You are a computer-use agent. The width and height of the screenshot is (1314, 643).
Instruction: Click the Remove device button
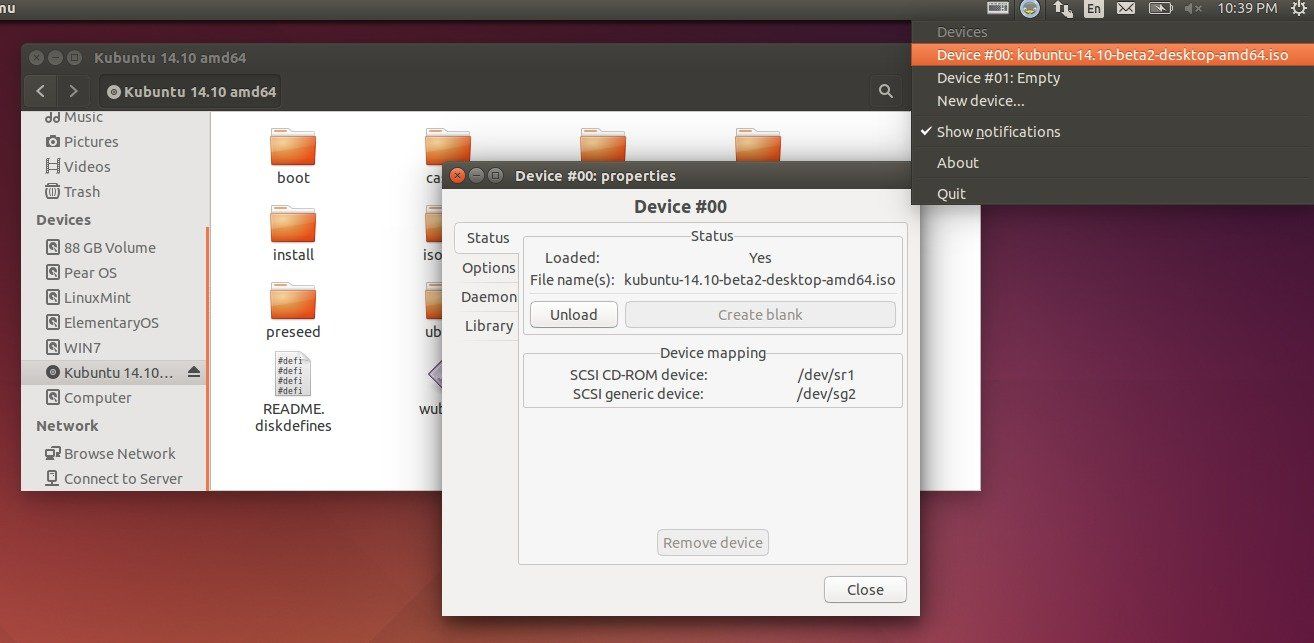coord(713,543)
